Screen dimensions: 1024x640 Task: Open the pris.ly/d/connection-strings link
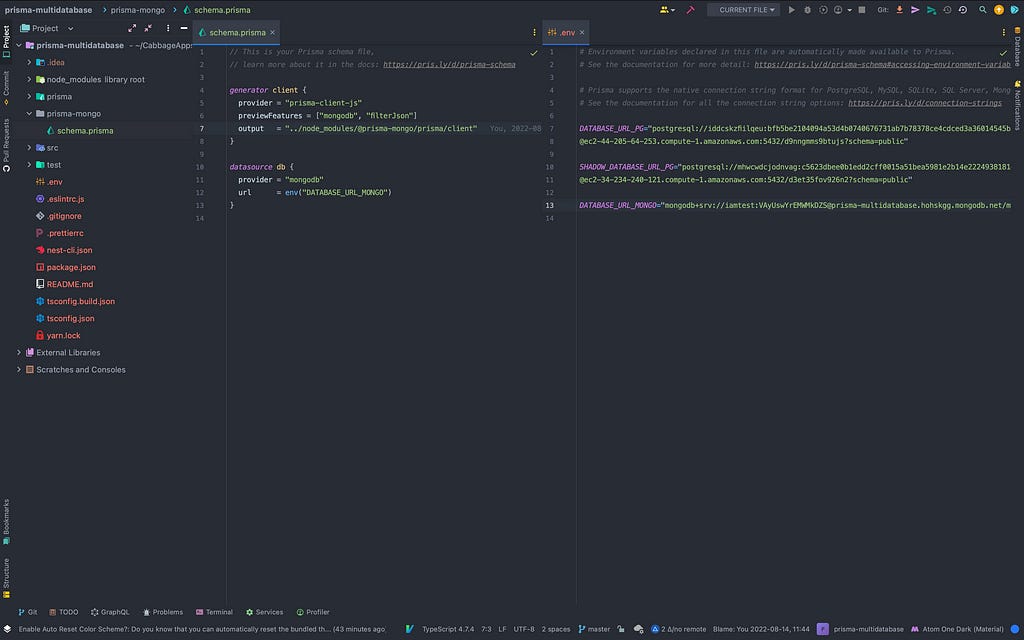coord(924,102)
